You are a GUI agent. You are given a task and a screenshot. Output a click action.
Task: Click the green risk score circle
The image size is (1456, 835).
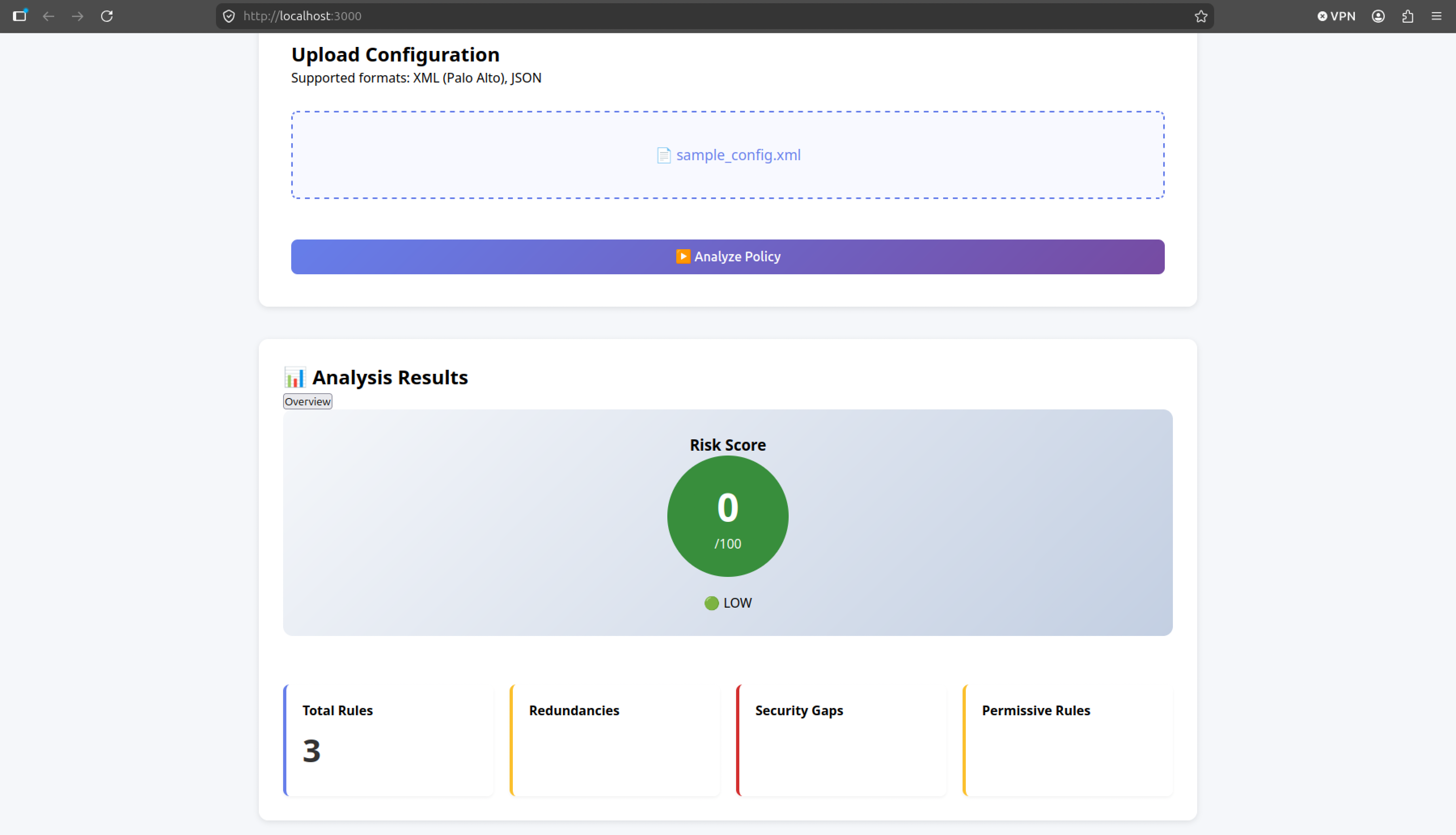(x=728, y=516)
